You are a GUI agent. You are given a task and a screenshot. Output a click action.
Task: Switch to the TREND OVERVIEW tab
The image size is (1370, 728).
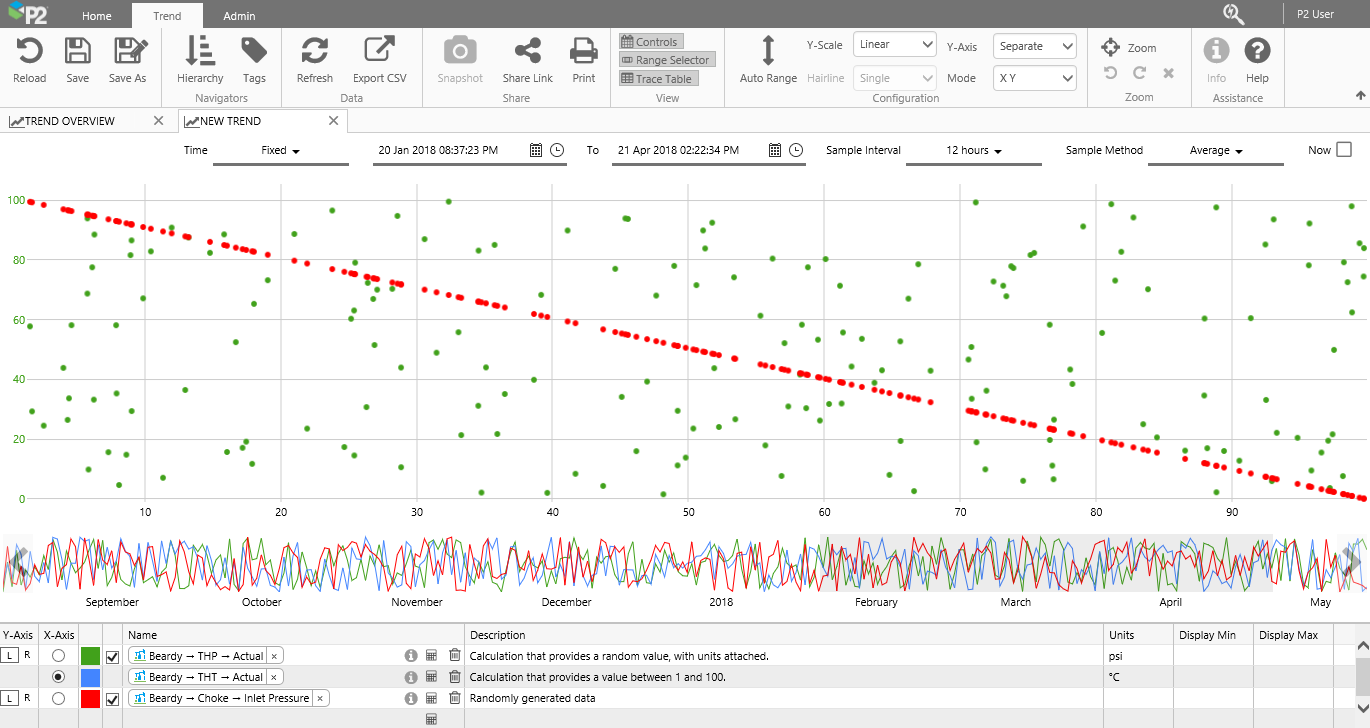point(70,121)
